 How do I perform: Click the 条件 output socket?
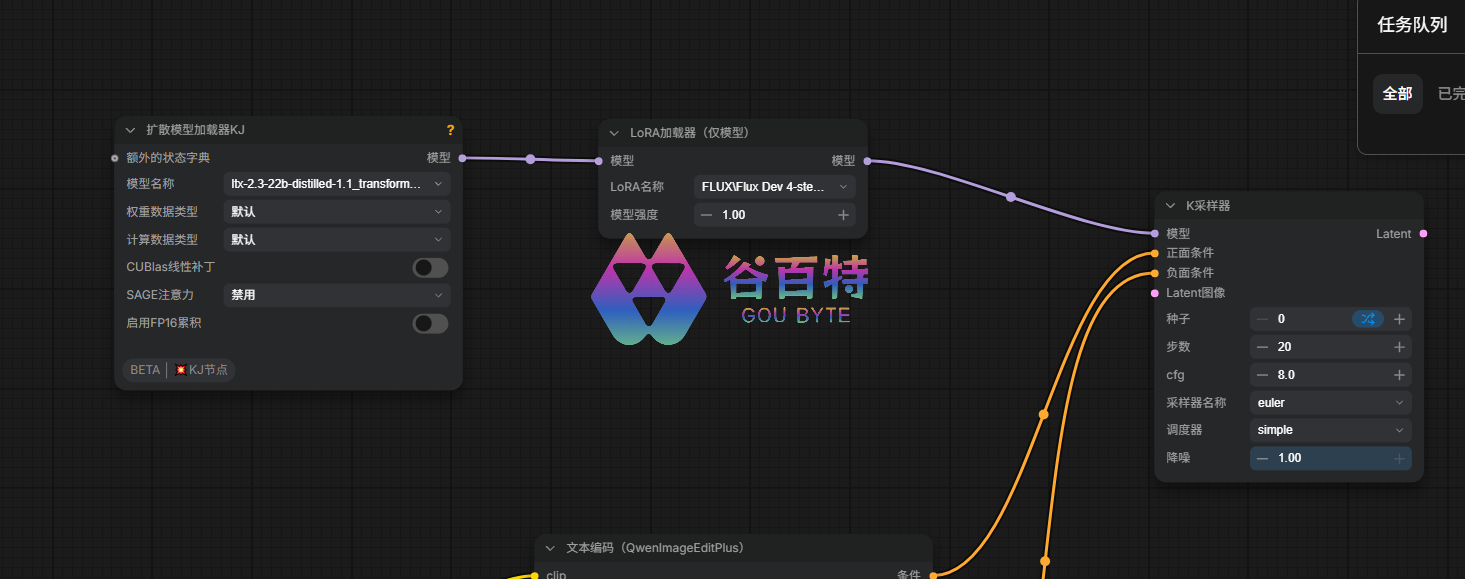[x=933, y=575]
